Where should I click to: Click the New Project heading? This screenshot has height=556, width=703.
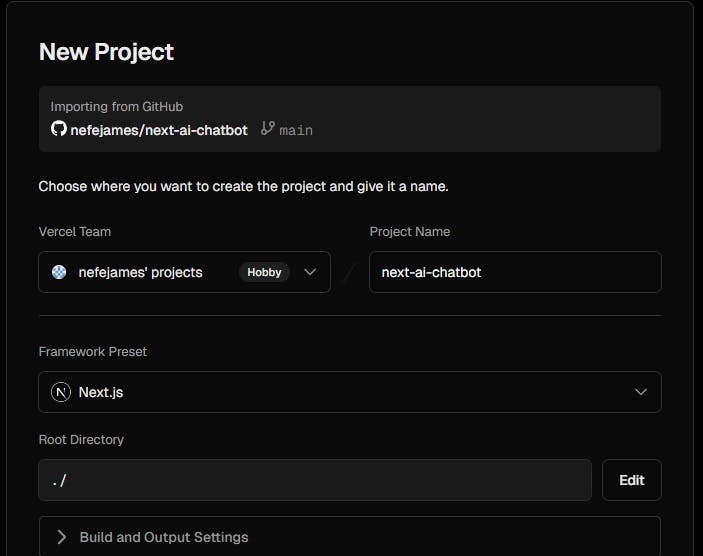coord(106,52)
